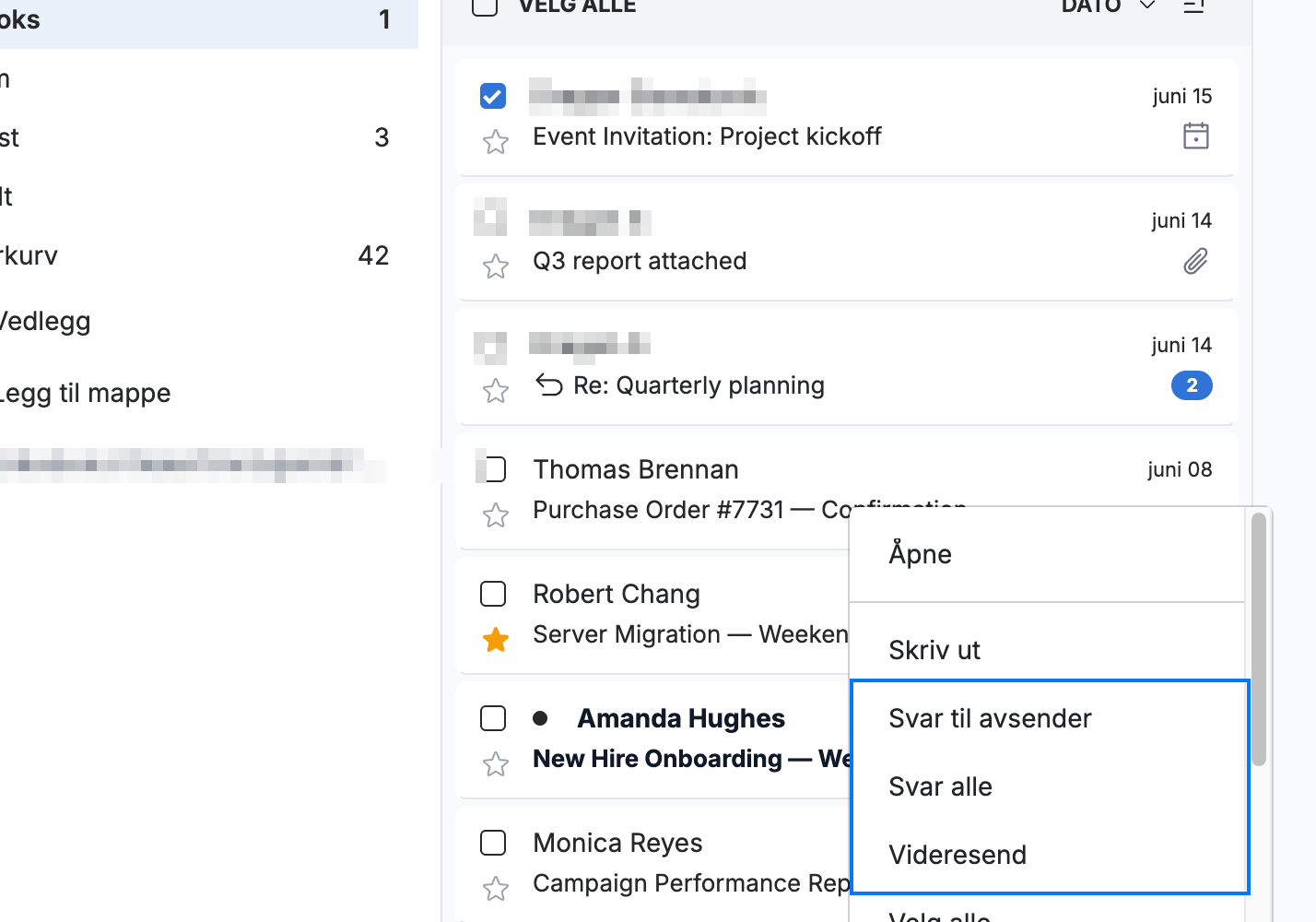The height and width of the screenshot is (922, 1316).
Task: Uncheck the Project kickoff email checkbox
Action: 493,96
